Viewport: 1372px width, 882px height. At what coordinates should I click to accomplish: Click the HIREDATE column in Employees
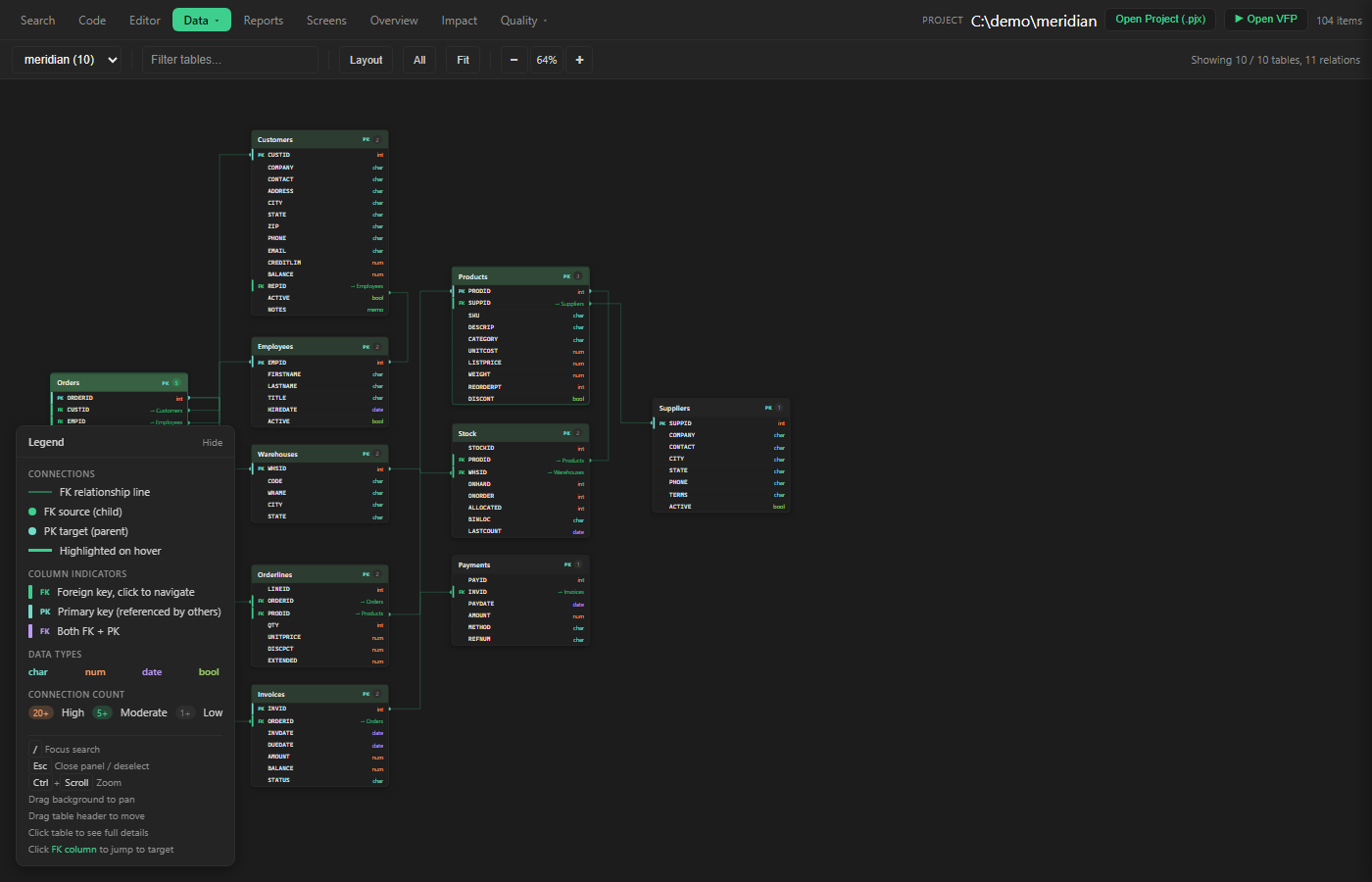pos(319,410)
